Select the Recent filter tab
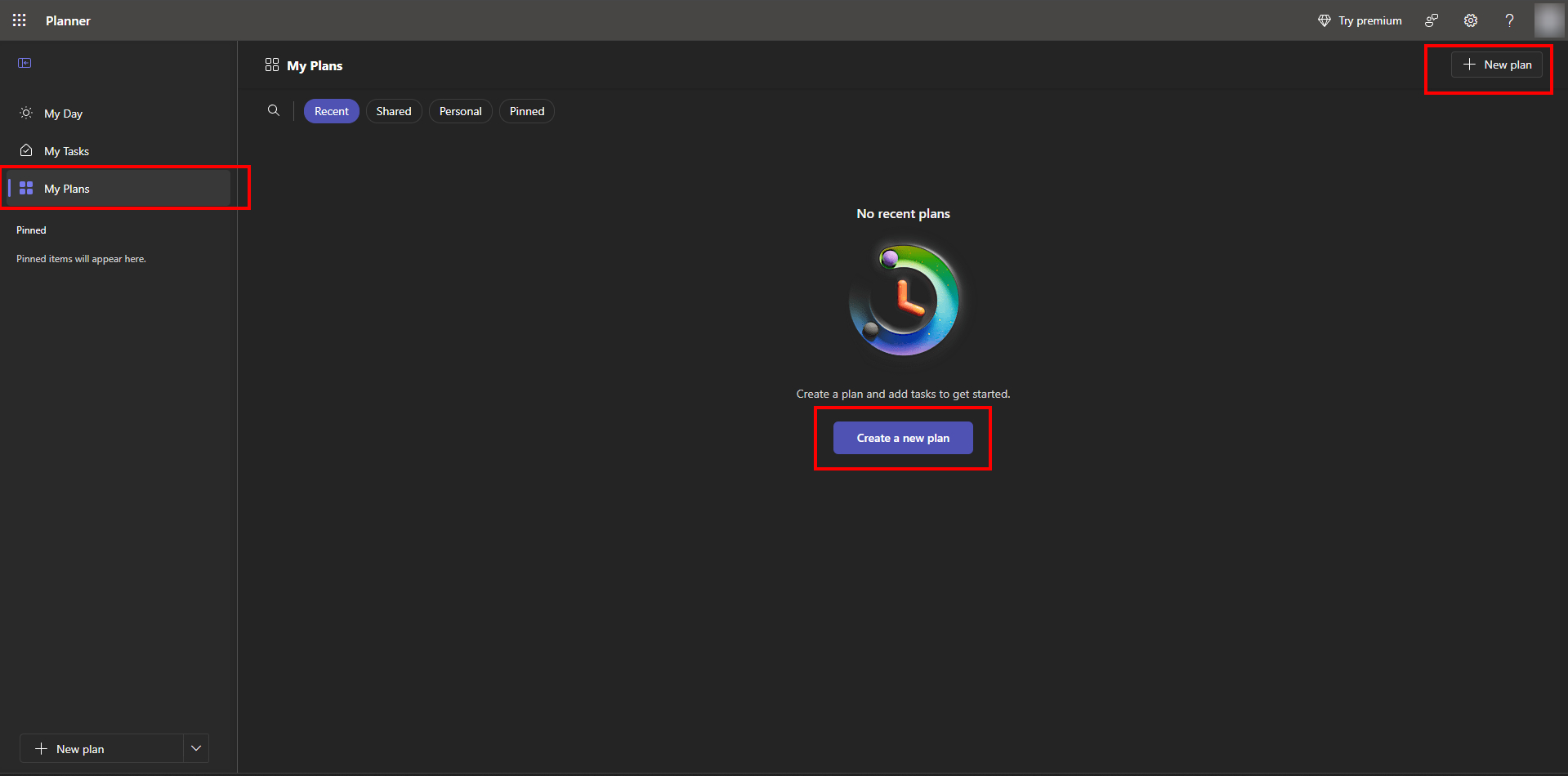Image resolution: width=1568 pixels, height=776 pixels. pos(332,111)
